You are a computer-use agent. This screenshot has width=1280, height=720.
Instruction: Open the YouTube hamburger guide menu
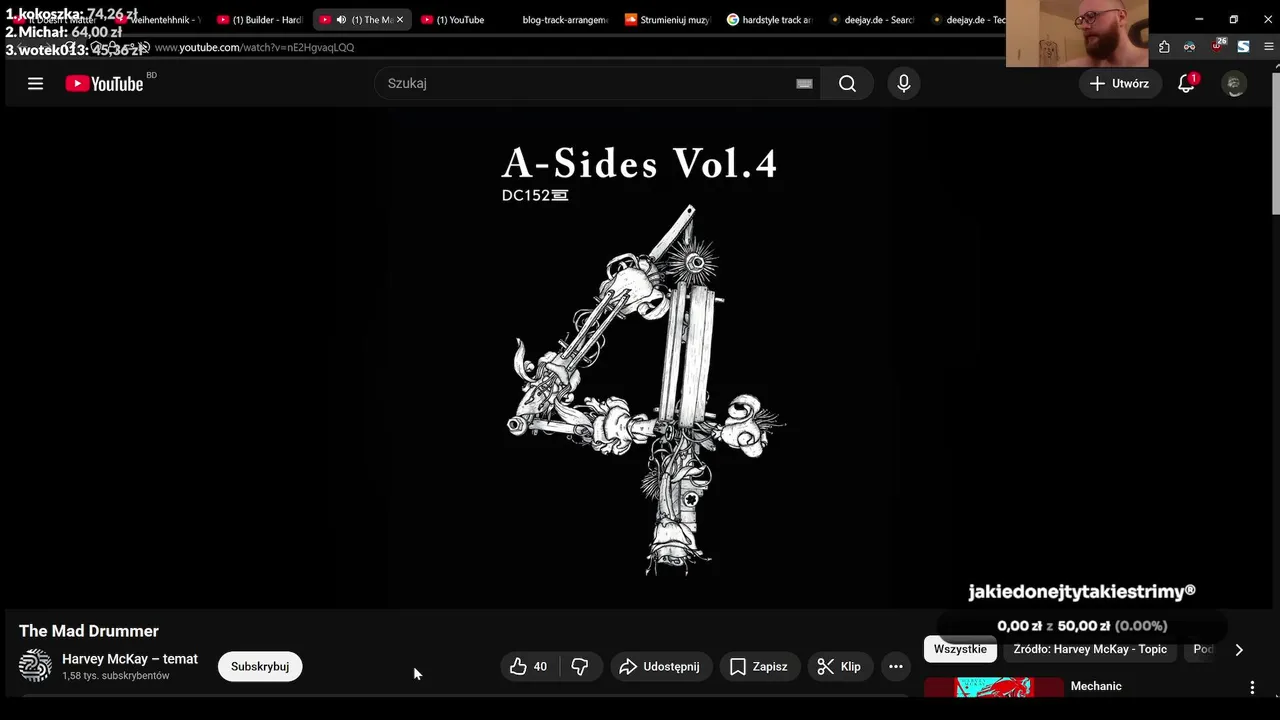coord(35,84)
